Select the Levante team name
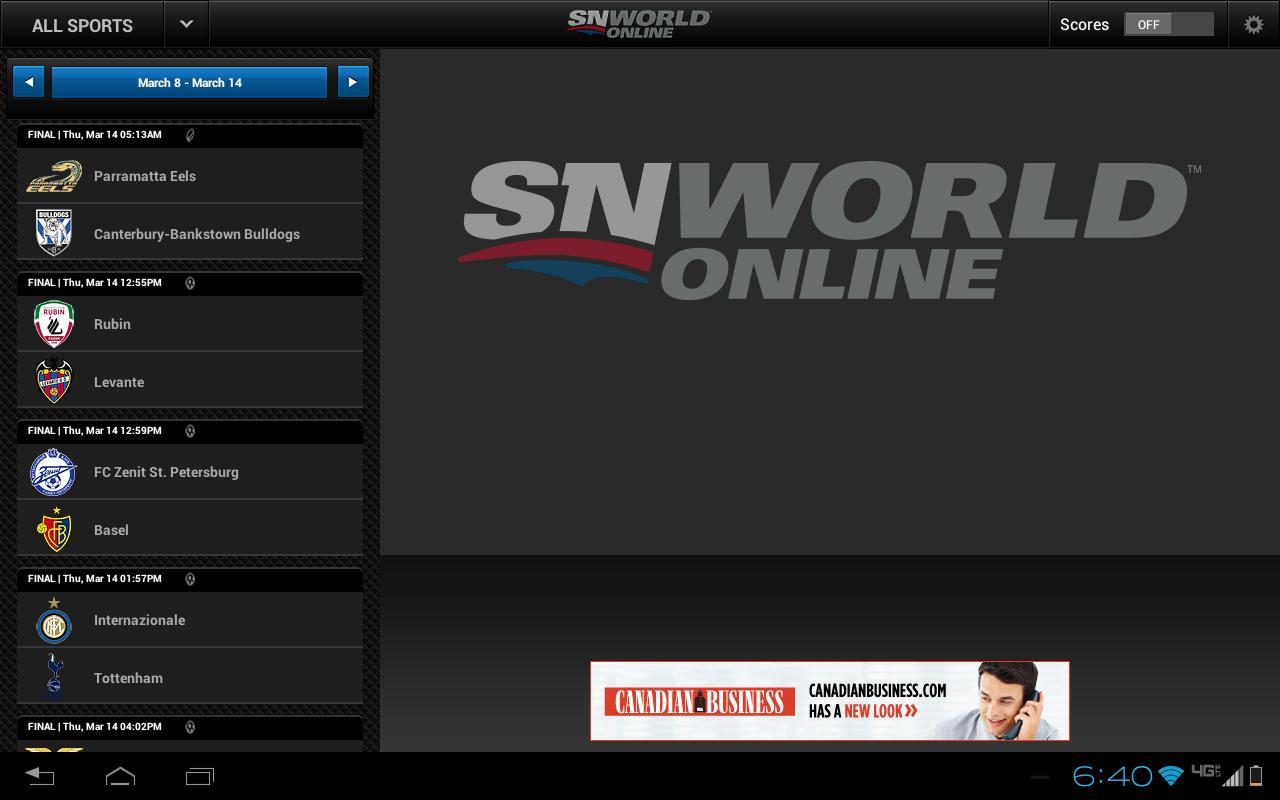The image size is (1280, 800). 119,382
